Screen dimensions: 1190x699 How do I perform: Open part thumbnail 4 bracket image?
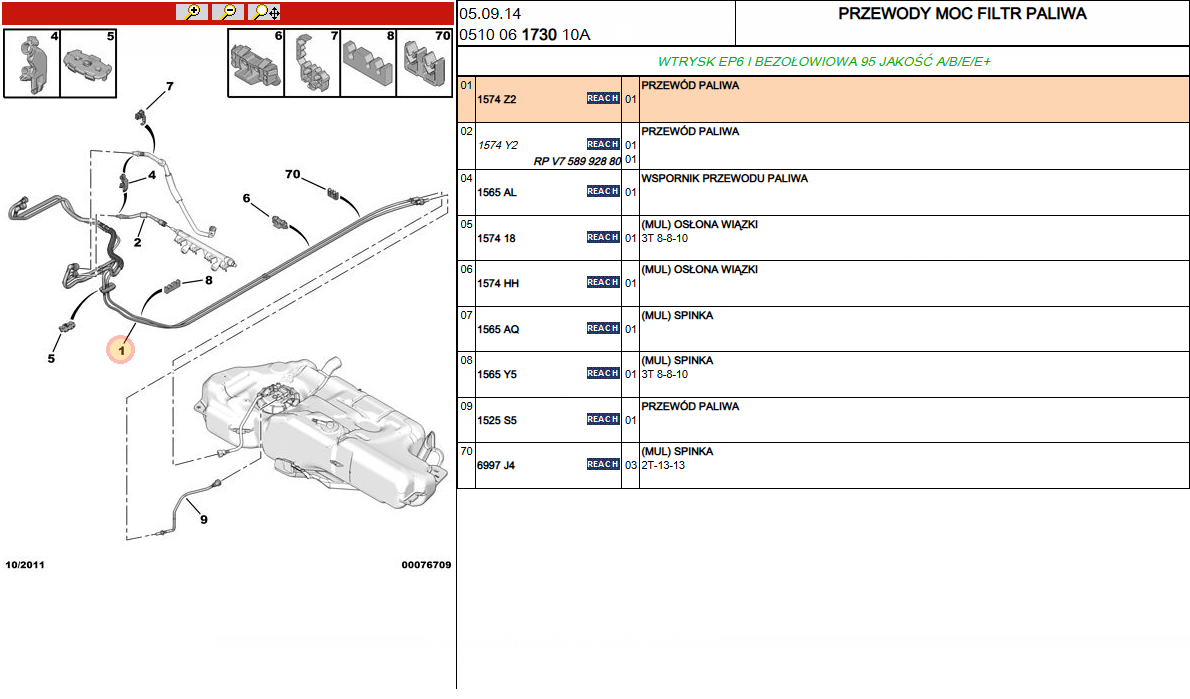(32, 64)
